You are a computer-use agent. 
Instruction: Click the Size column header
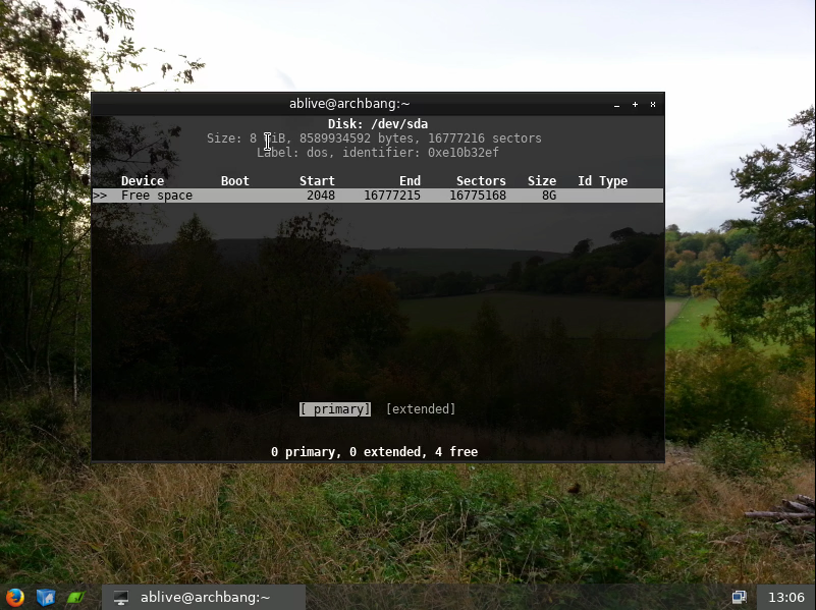pyautogui.click(x=542, y=181)
